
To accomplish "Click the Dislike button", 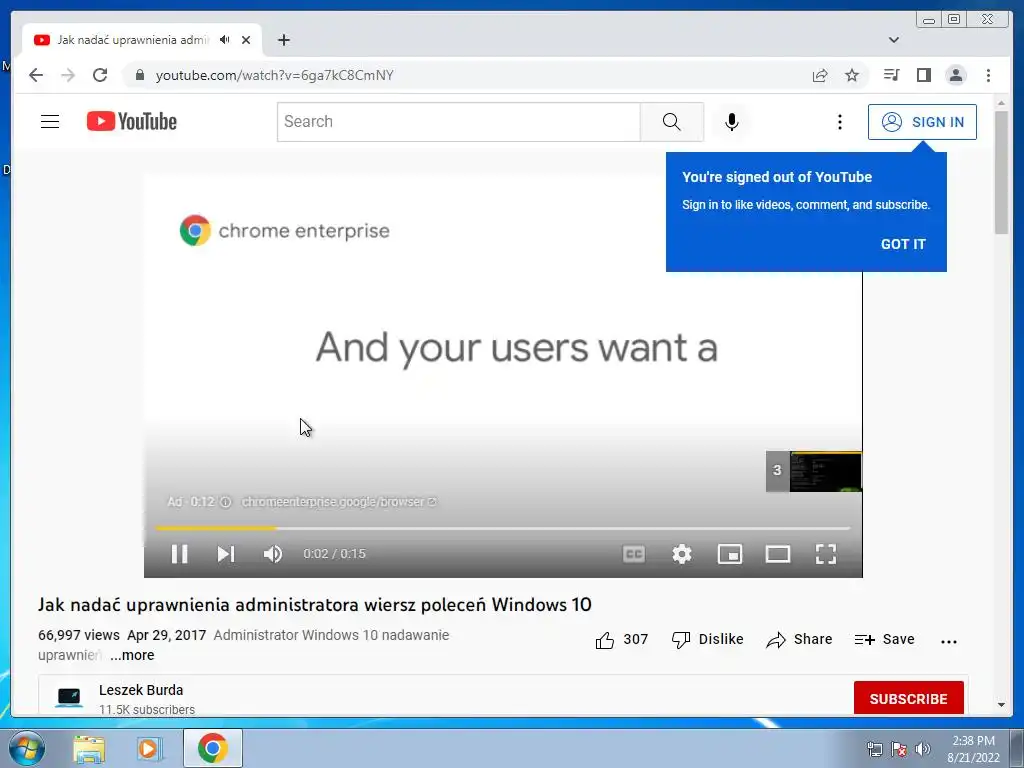I will [x=707, y=639].
